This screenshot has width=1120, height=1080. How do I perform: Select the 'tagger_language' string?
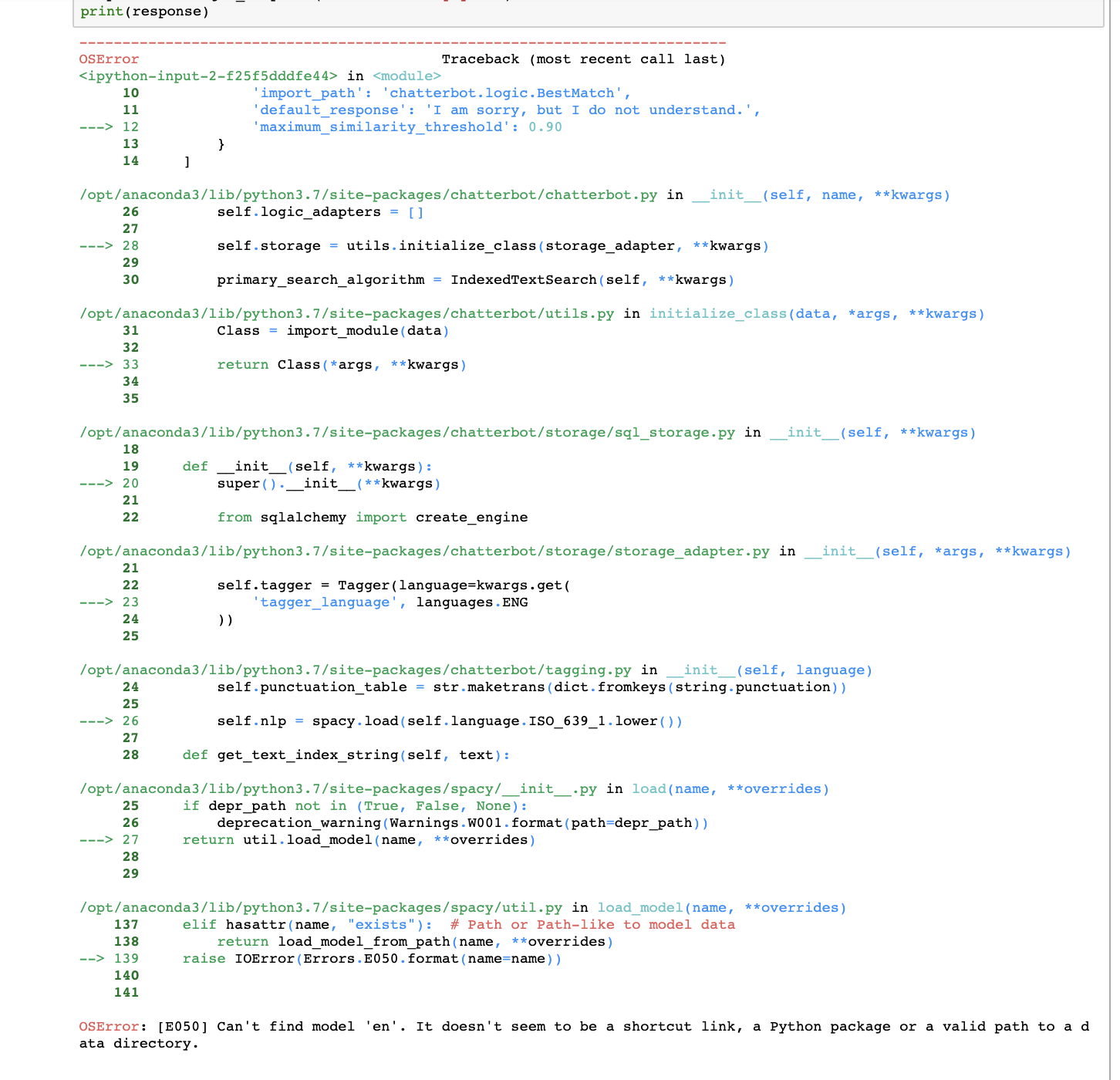tap(325, 602)
